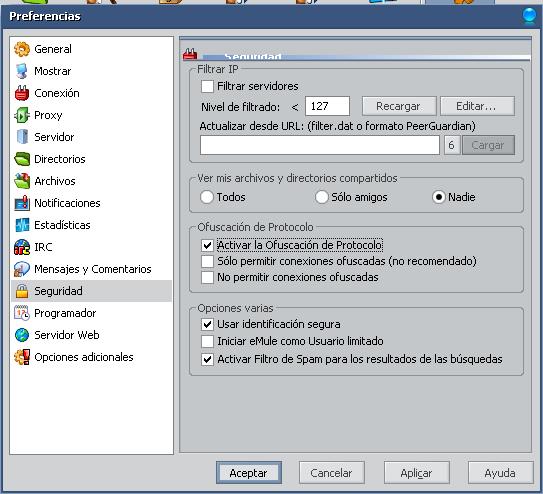Image resolution: width=543 pixels, height=494 pixels.
Task: Open the Estadísticas chart icon
Action: click(22, 225)
